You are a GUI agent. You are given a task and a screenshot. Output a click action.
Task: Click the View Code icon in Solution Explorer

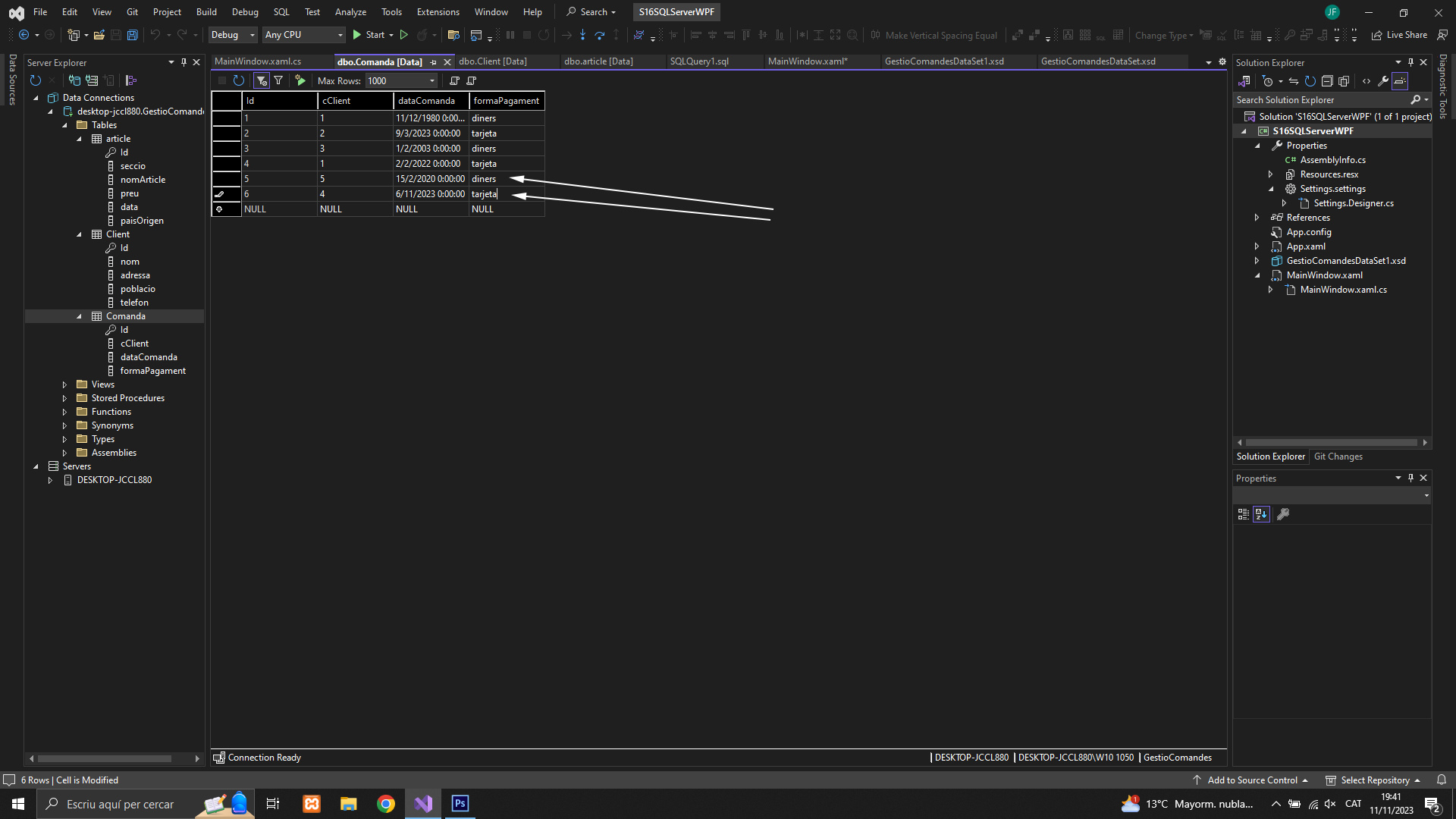click(1367, 81)
